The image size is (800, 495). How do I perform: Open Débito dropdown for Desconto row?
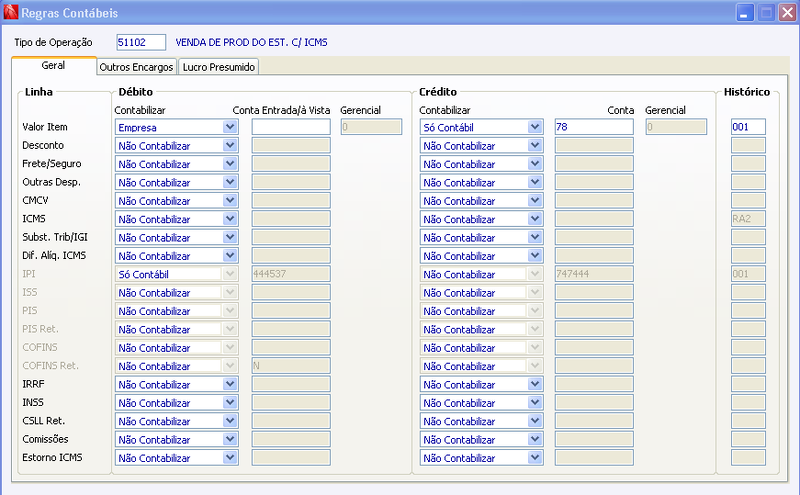pos(230,145)
